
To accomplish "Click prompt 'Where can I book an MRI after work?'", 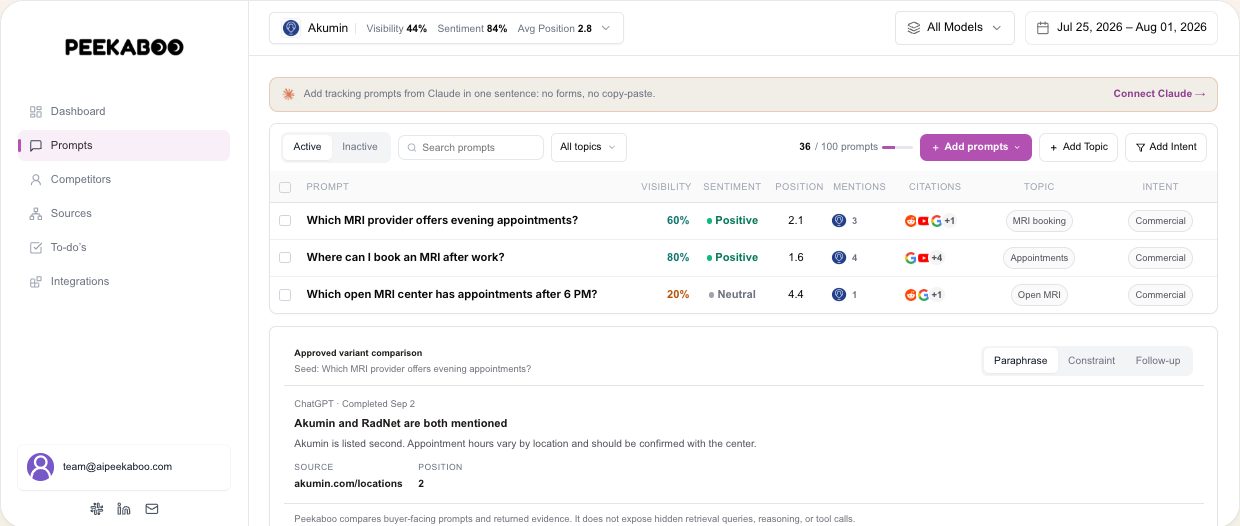I will tap(405, 258).
